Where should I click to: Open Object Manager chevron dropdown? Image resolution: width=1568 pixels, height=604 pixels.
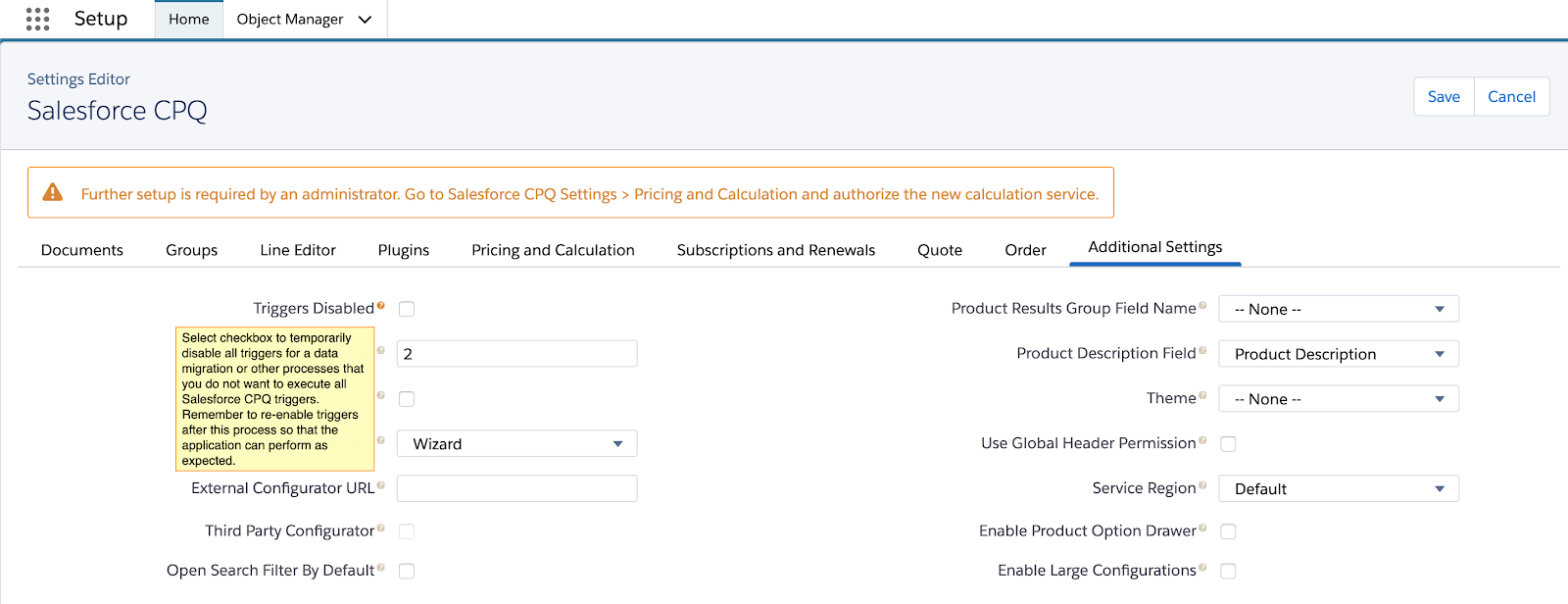pos(365,20)
